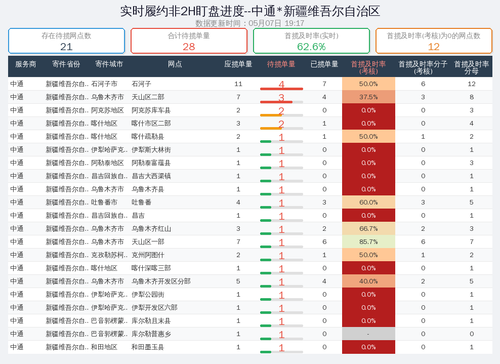This screenshot has height=364, width=500.
Task: Select the 天山区一部 网点 name
Action: [x=148, y=242]
